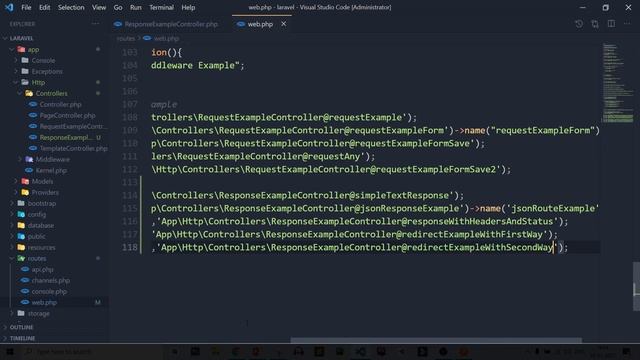Image resolution: width=640 pixels, height=360 pixels.
Task: Open the Help menu
Action: 188,7
